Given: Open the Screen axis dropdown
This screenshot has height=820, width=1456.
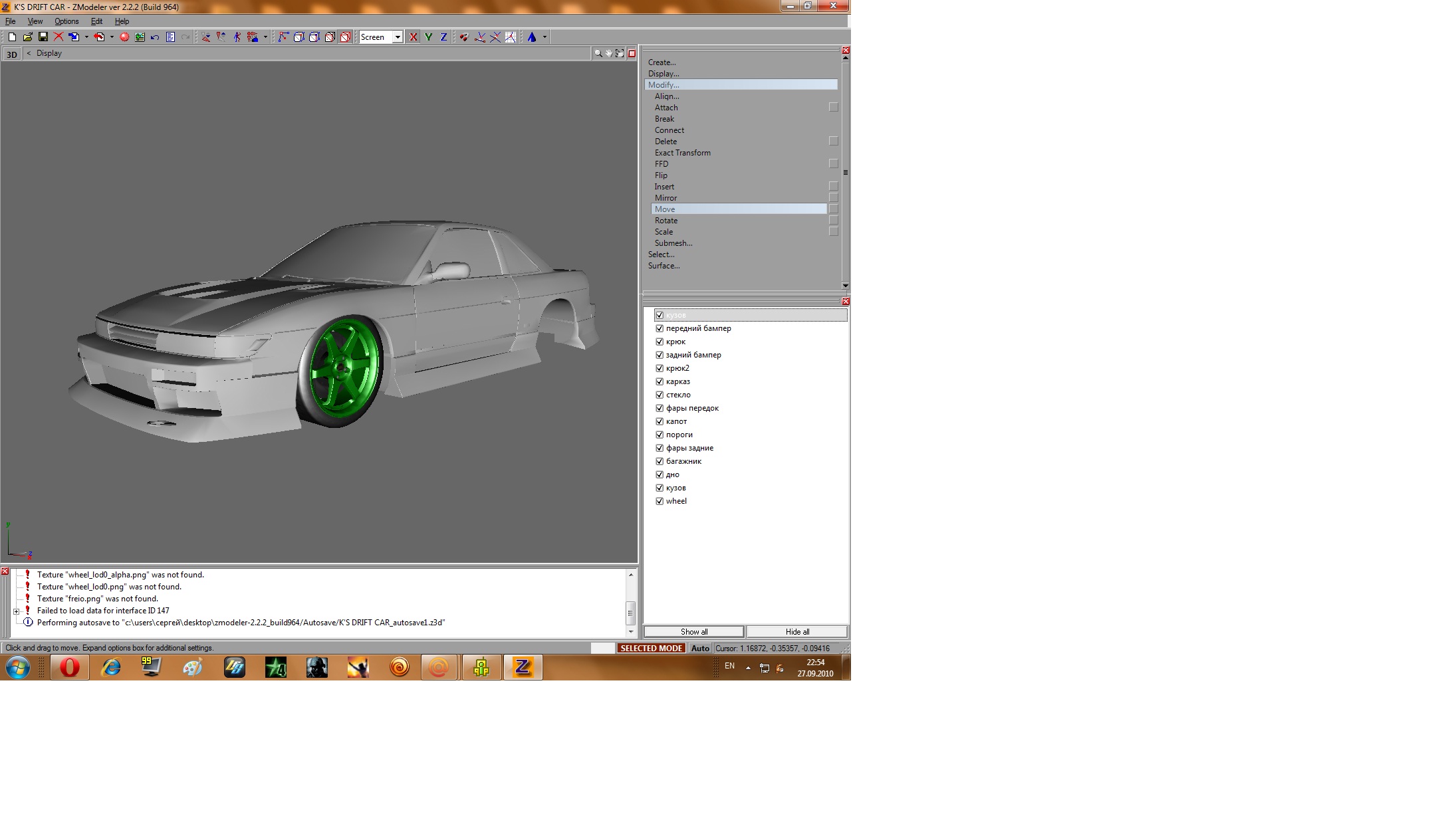Looking at the screenshot, I should [x=398, y=37].
